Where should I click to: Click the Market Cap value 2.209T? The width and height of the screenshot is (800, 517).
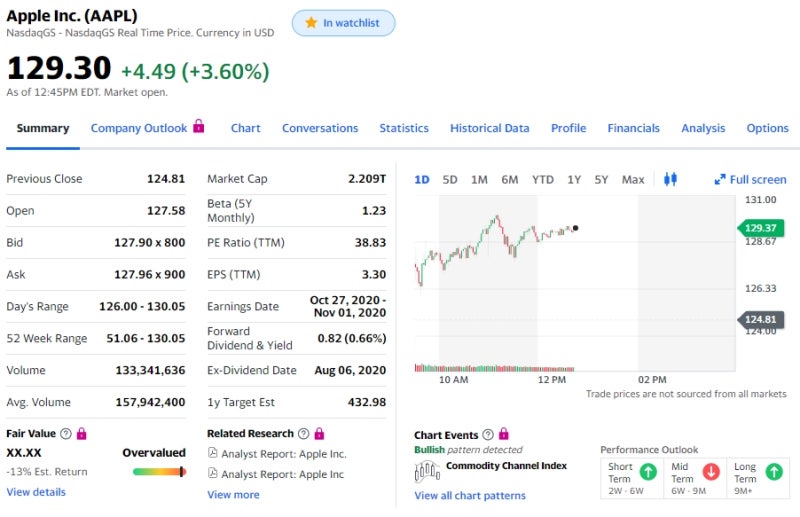pos(367,179)
